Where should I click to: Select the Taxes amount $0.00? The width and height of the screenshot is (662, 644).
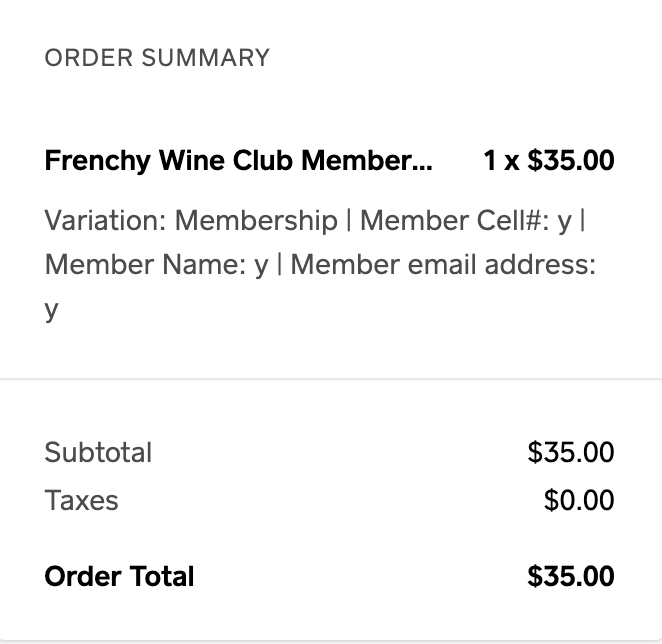[579, 500]
